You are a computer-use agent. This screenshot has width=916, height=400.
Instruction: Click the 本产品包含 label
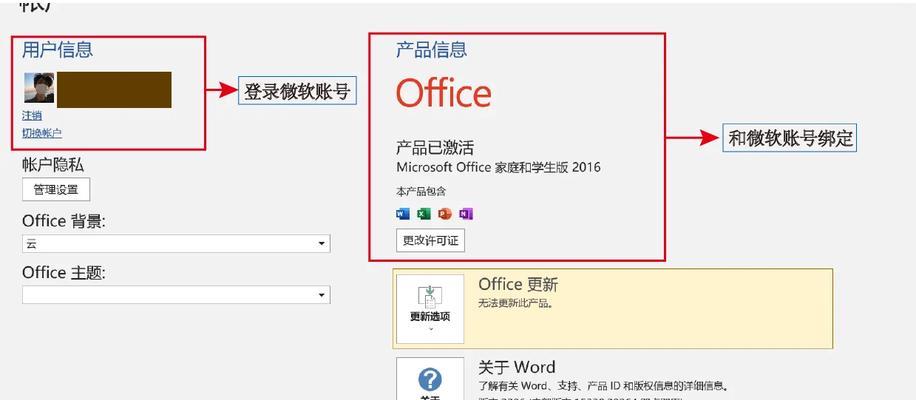[x=421, y=191]
